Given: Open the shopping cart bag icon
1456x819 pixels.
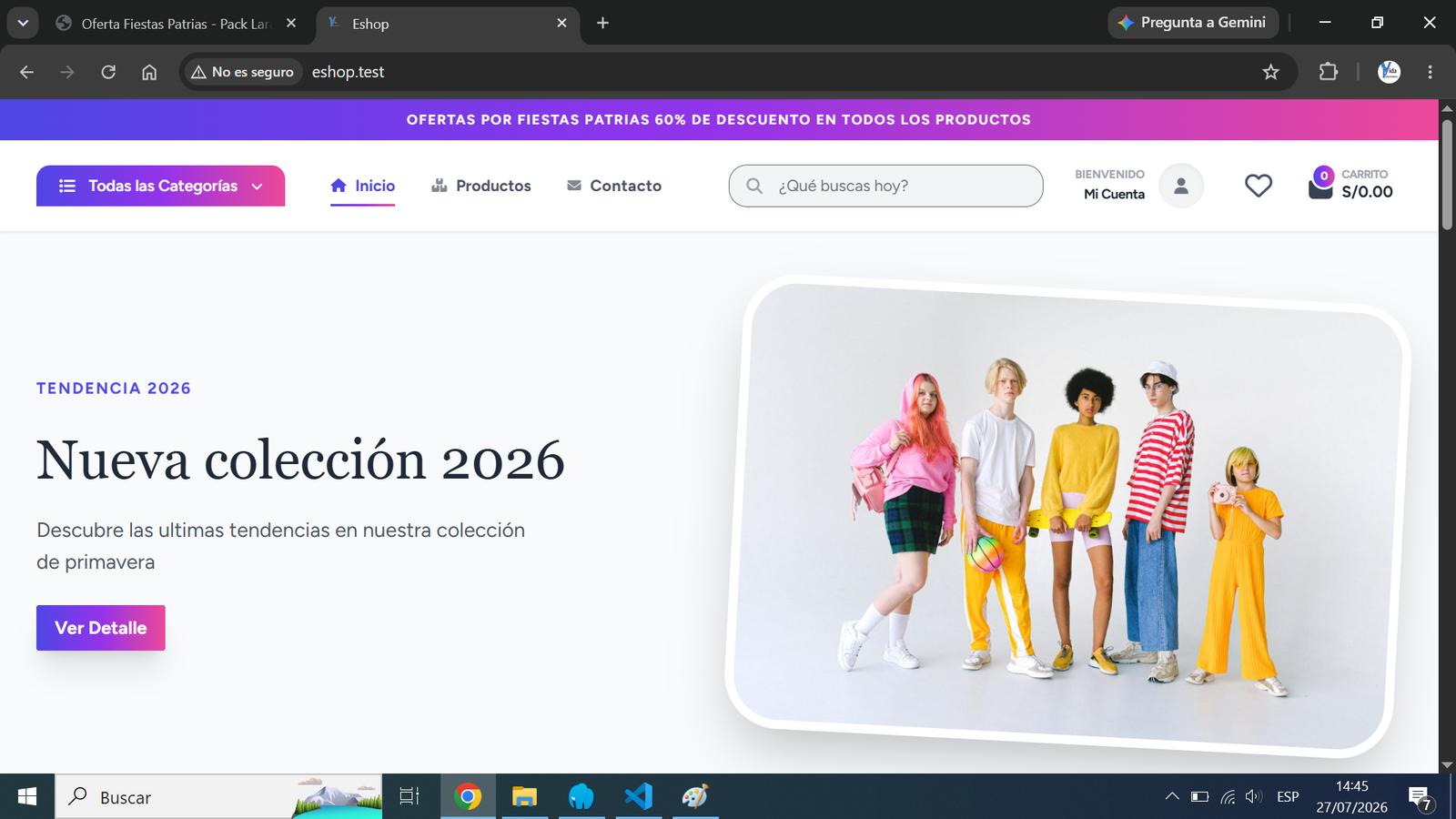Looking at the screenshot, I should point(1320,185).
